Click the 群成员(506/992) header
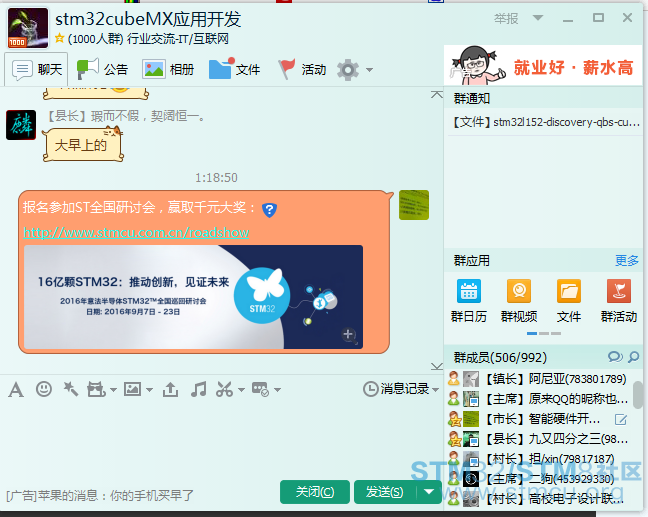Viewport: 648px width, 517px height. 500,357
